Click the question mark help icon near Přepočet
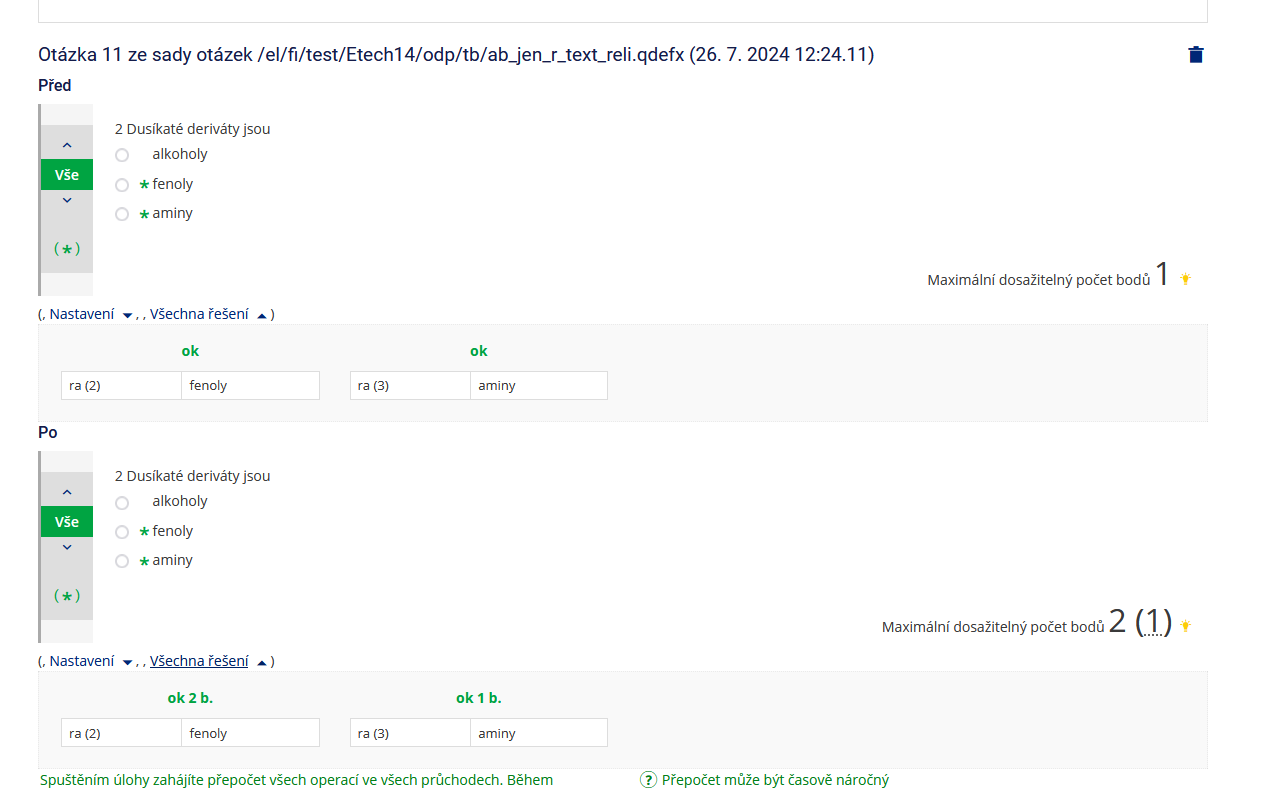Image resolution: width=1270 pixels, height=791 pixels. (x=648, y=780)
